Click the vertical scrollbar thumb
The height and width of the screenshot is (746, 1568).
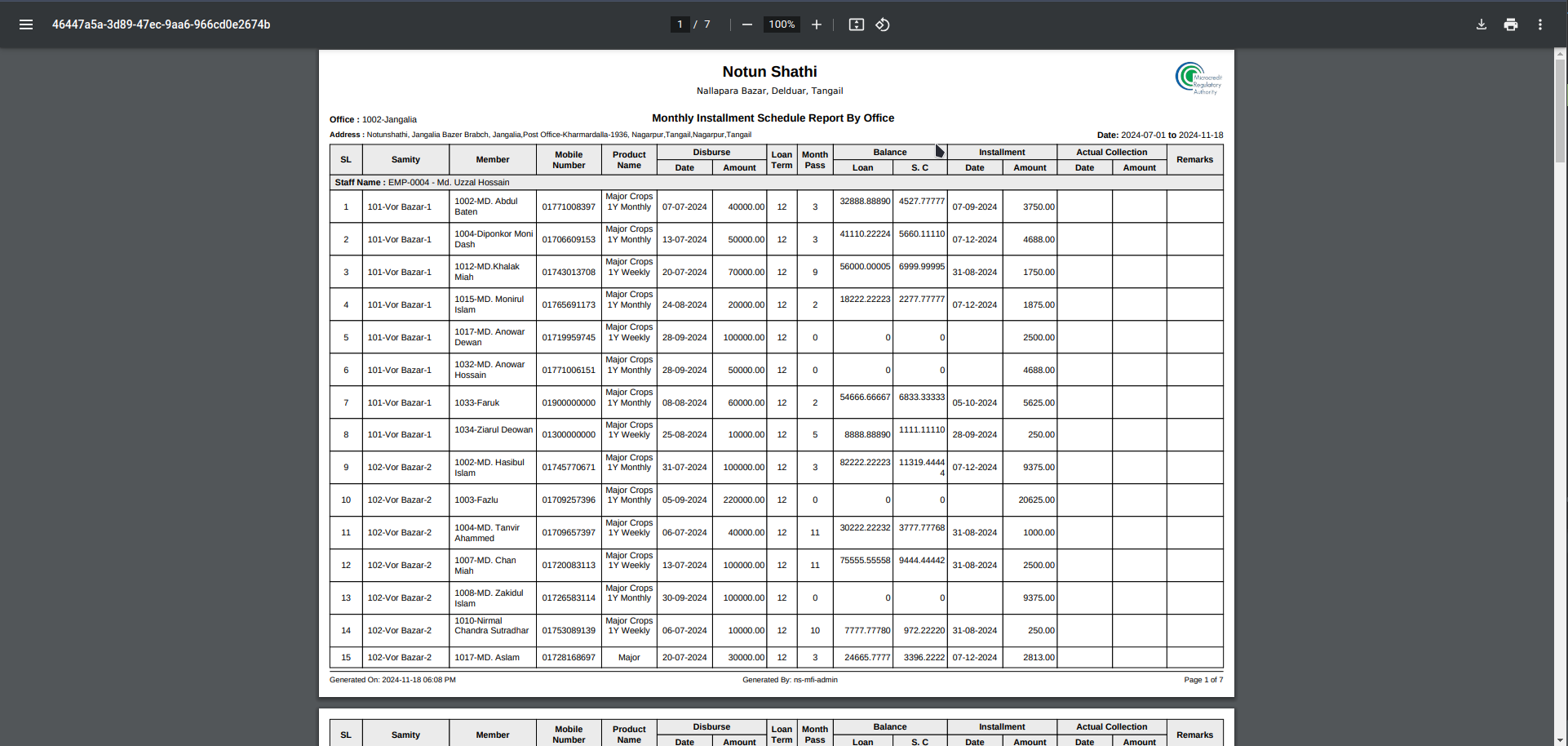[1561, 112]
